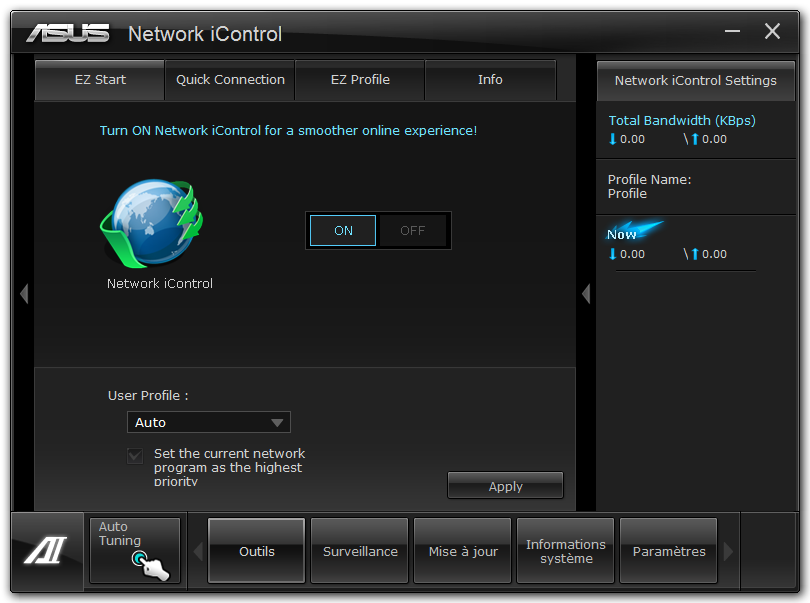The height and width of the screenshot is (603, 810).
Task: Collapse the left panel arrow
Action: tap(24, 293)
